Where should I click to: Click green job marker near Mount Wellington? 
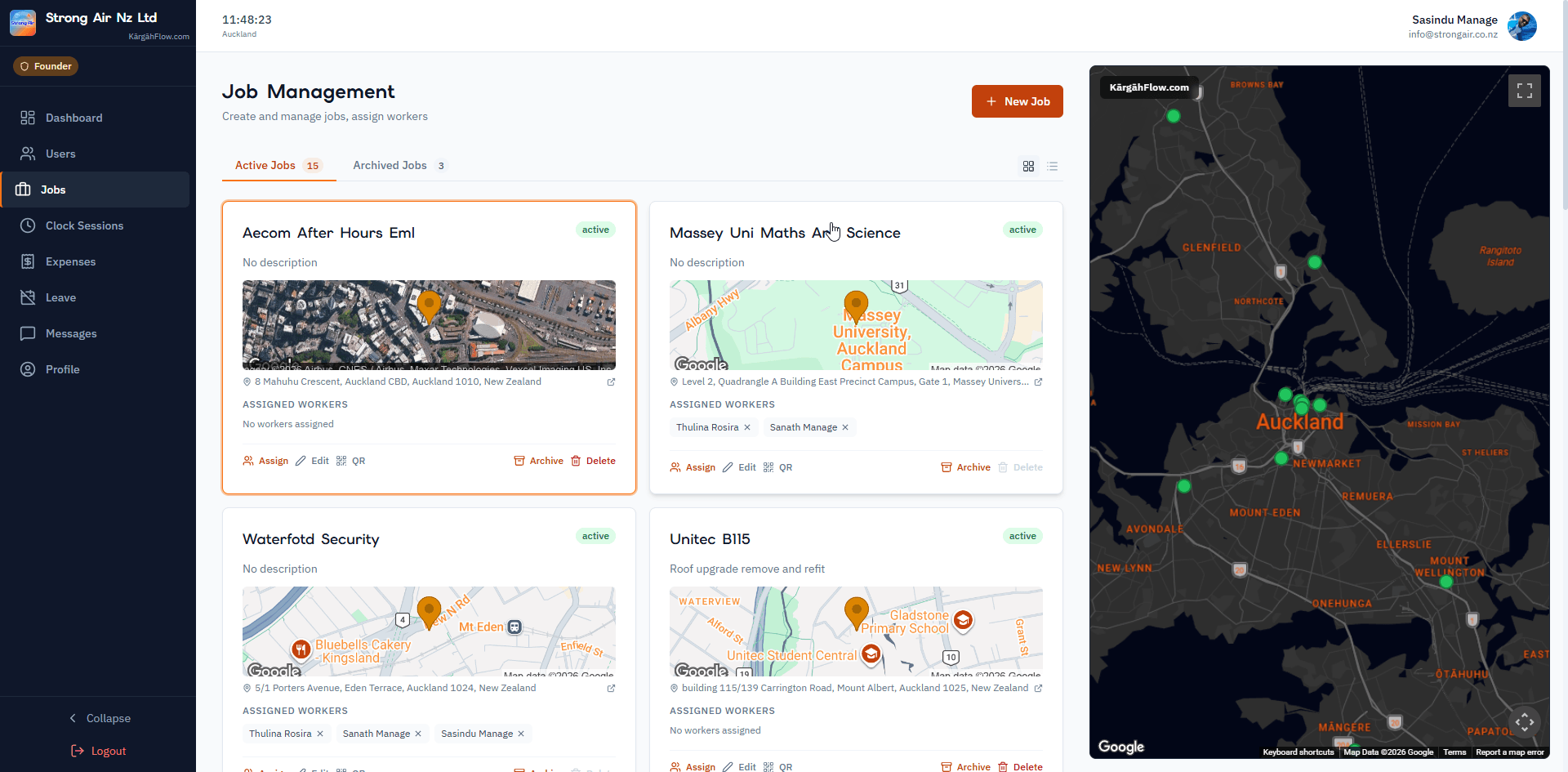pos(1446,582)
